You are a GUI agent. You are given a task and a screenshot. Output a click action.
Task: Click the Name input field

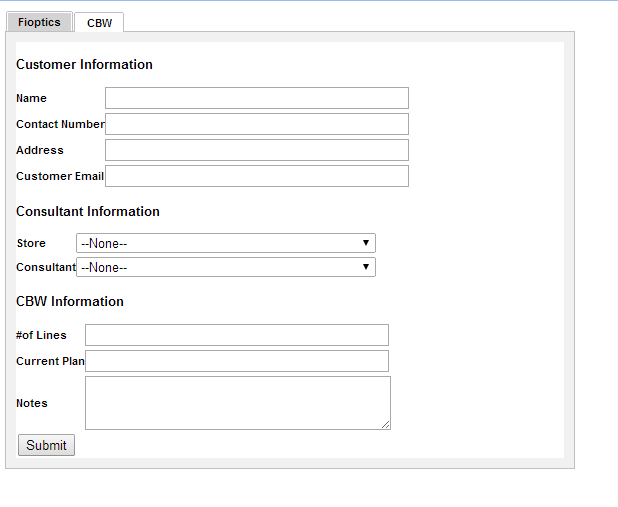pos(256,98)
